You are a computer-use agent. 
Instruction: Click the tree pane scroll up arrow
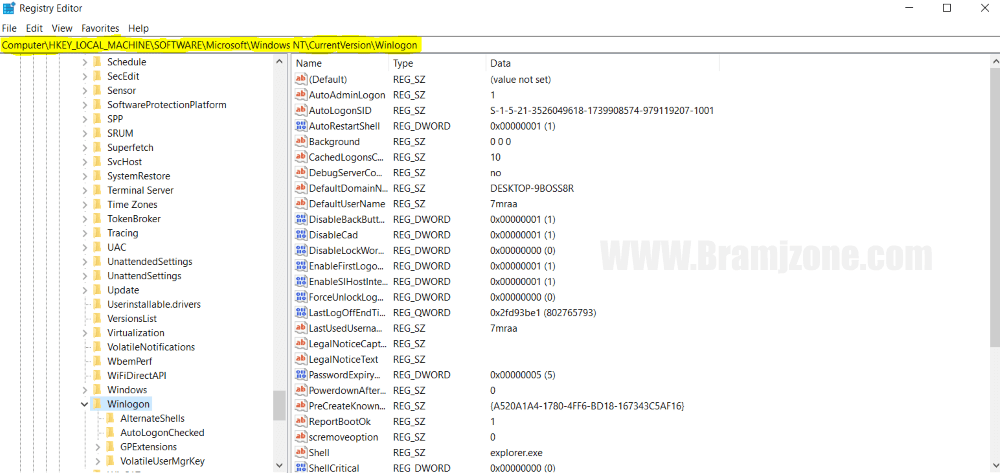point(279,62)
